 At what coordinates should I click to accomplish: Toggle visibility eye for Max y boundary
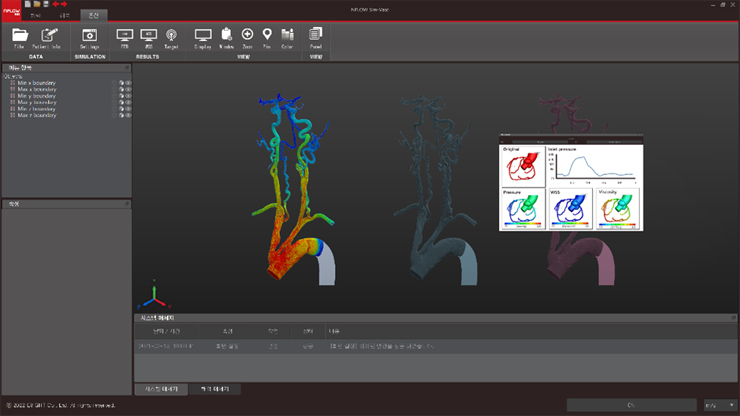129,102
